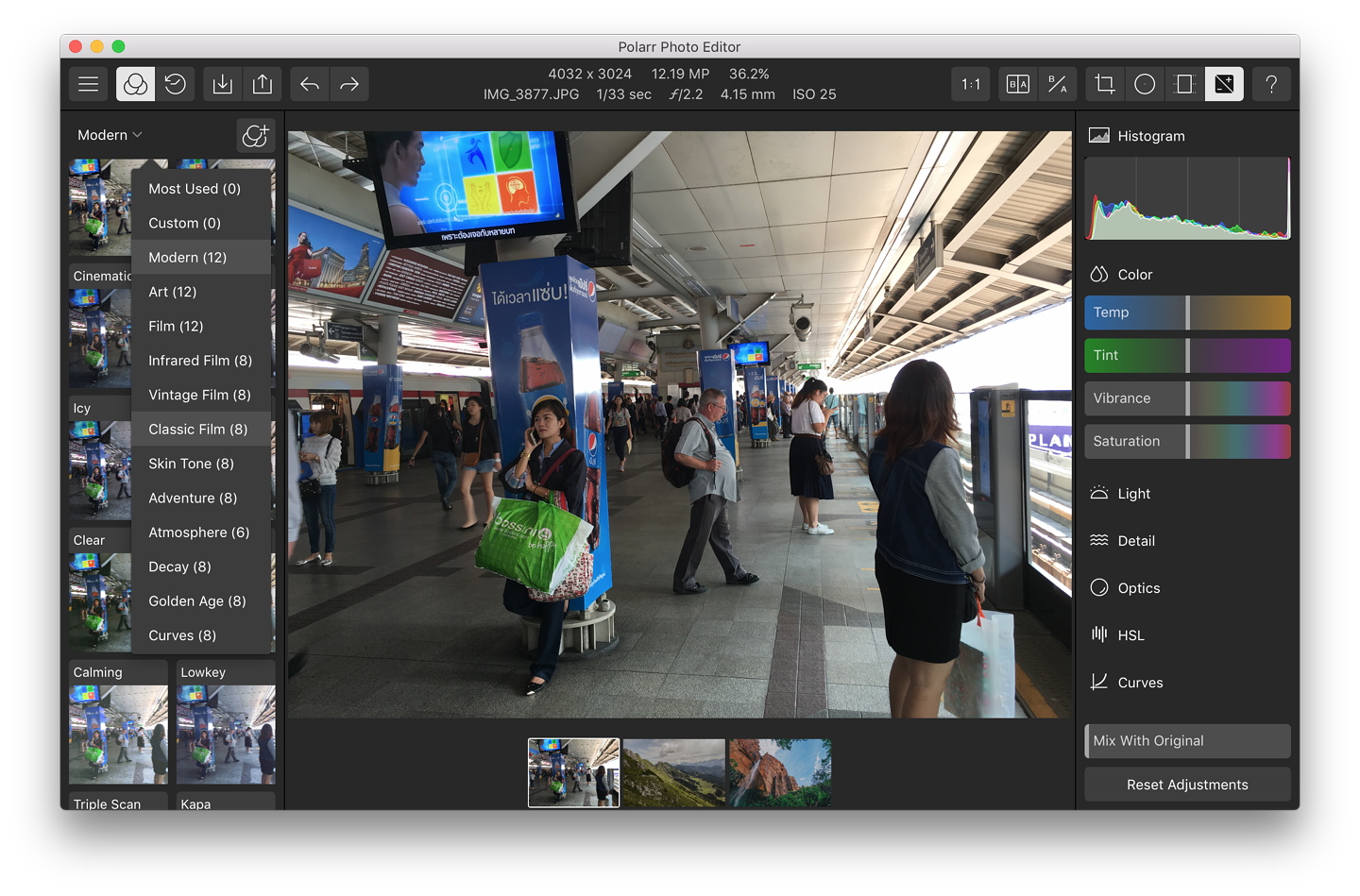The image size is (1360, 896).
Task: Expand the Optics section
Action: (1125, 588)
